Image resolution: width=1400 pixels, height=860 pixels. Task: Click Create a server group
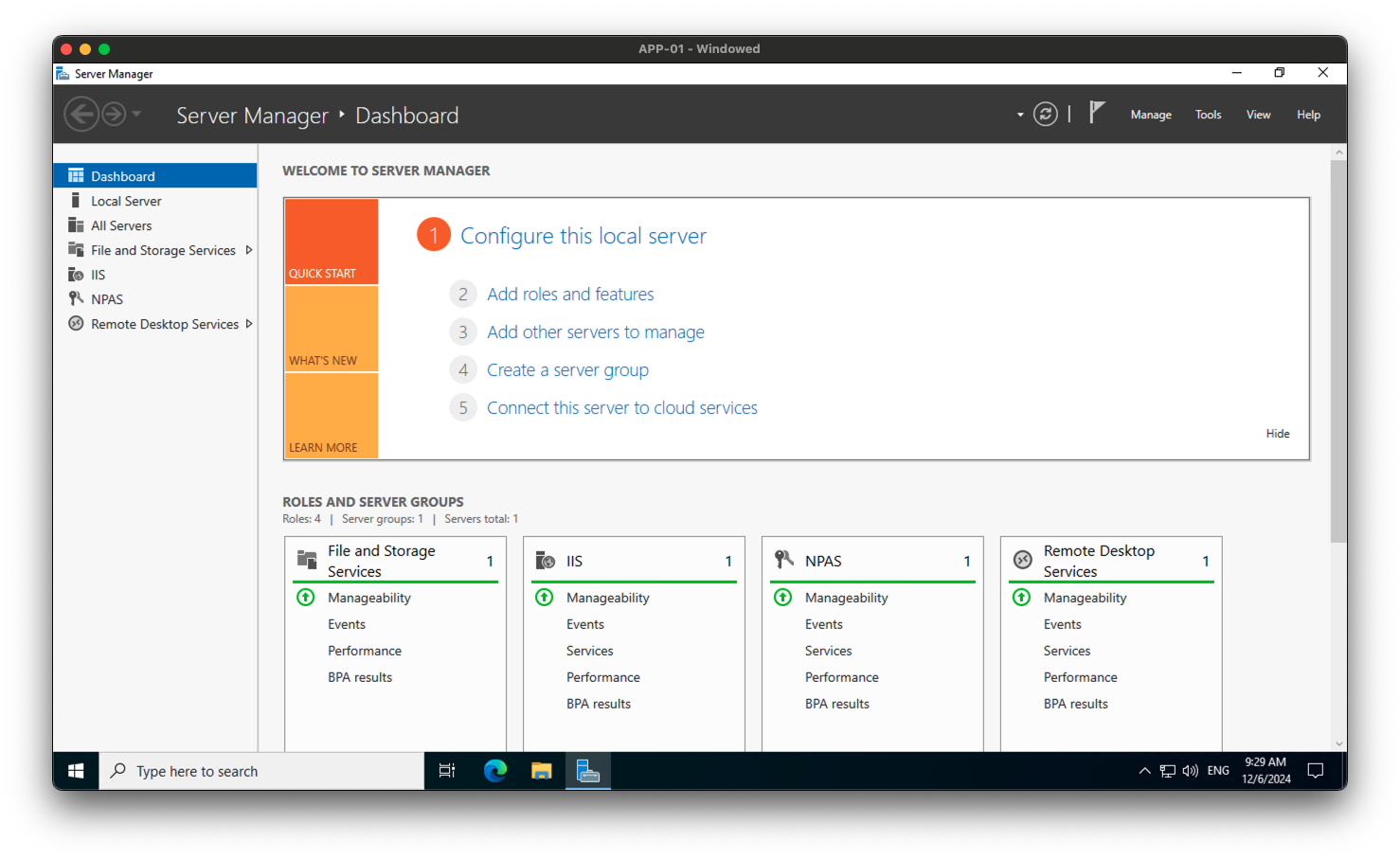click(566, 369)
